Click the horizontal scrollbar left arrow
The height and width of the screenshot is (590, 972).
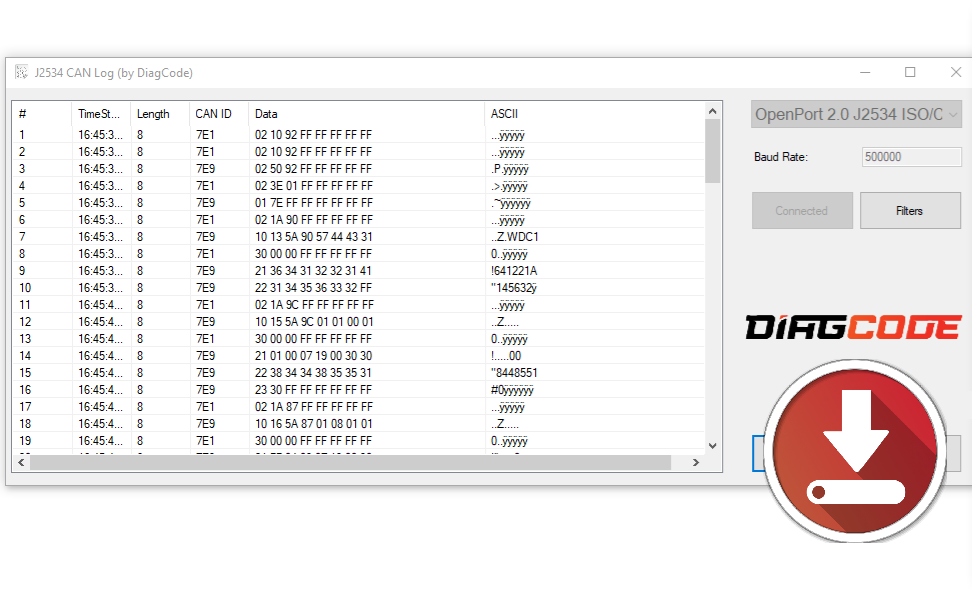coord(20,463)
